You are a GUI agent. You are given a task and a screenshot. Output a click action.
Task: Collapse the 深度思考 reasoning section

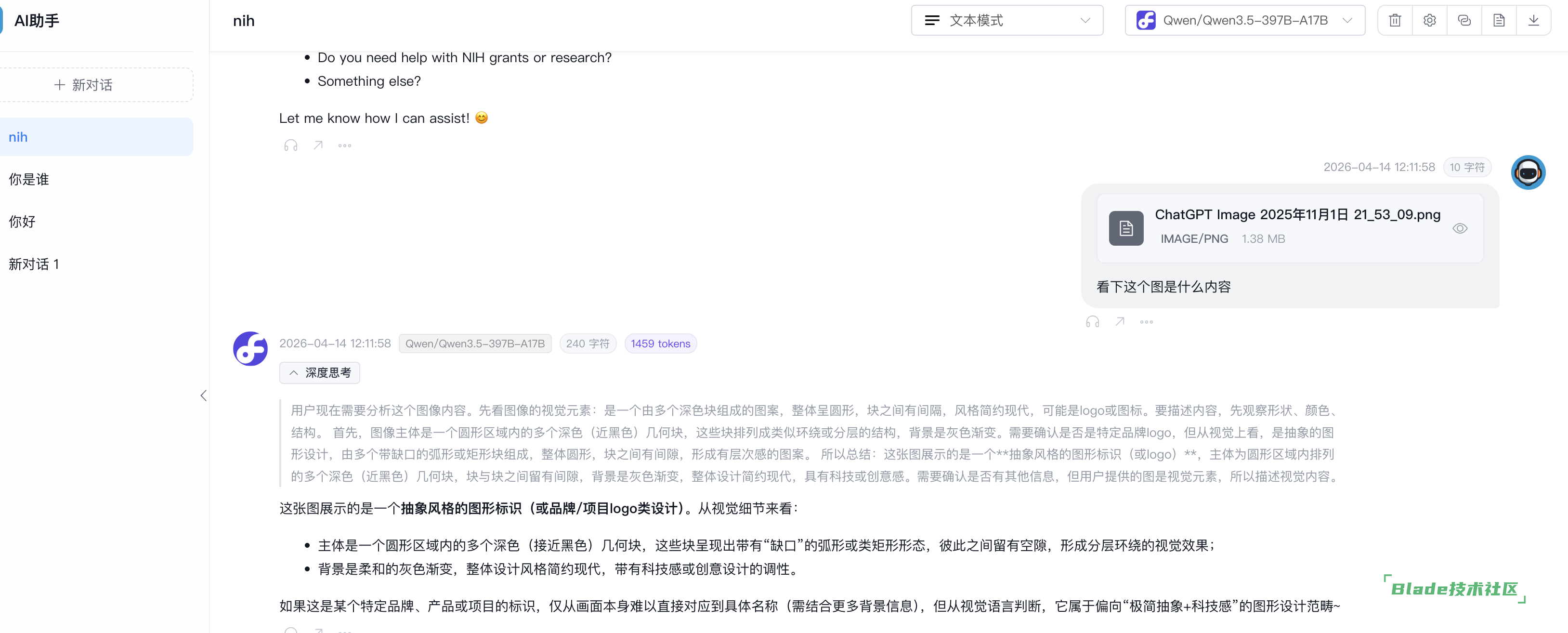pos(319,372)
